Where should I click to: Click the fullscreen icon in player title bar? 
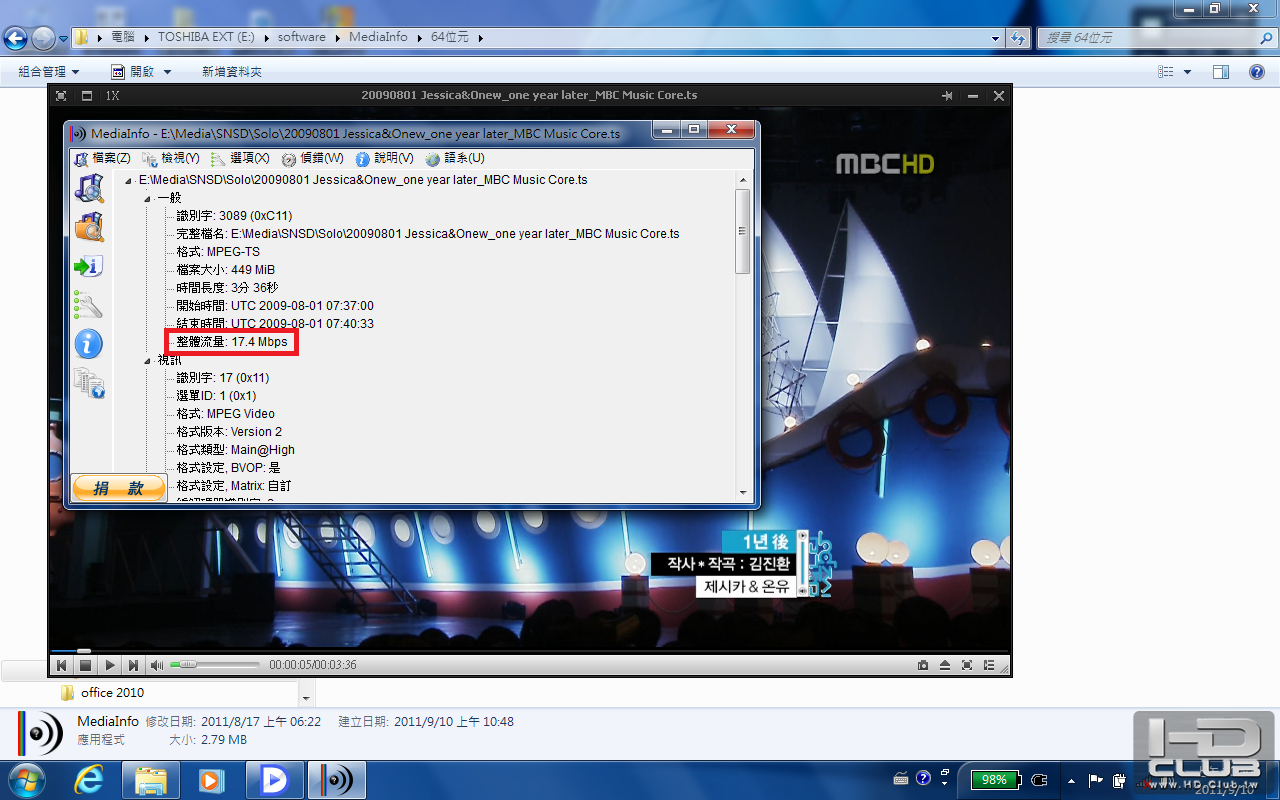click(61, 96)
